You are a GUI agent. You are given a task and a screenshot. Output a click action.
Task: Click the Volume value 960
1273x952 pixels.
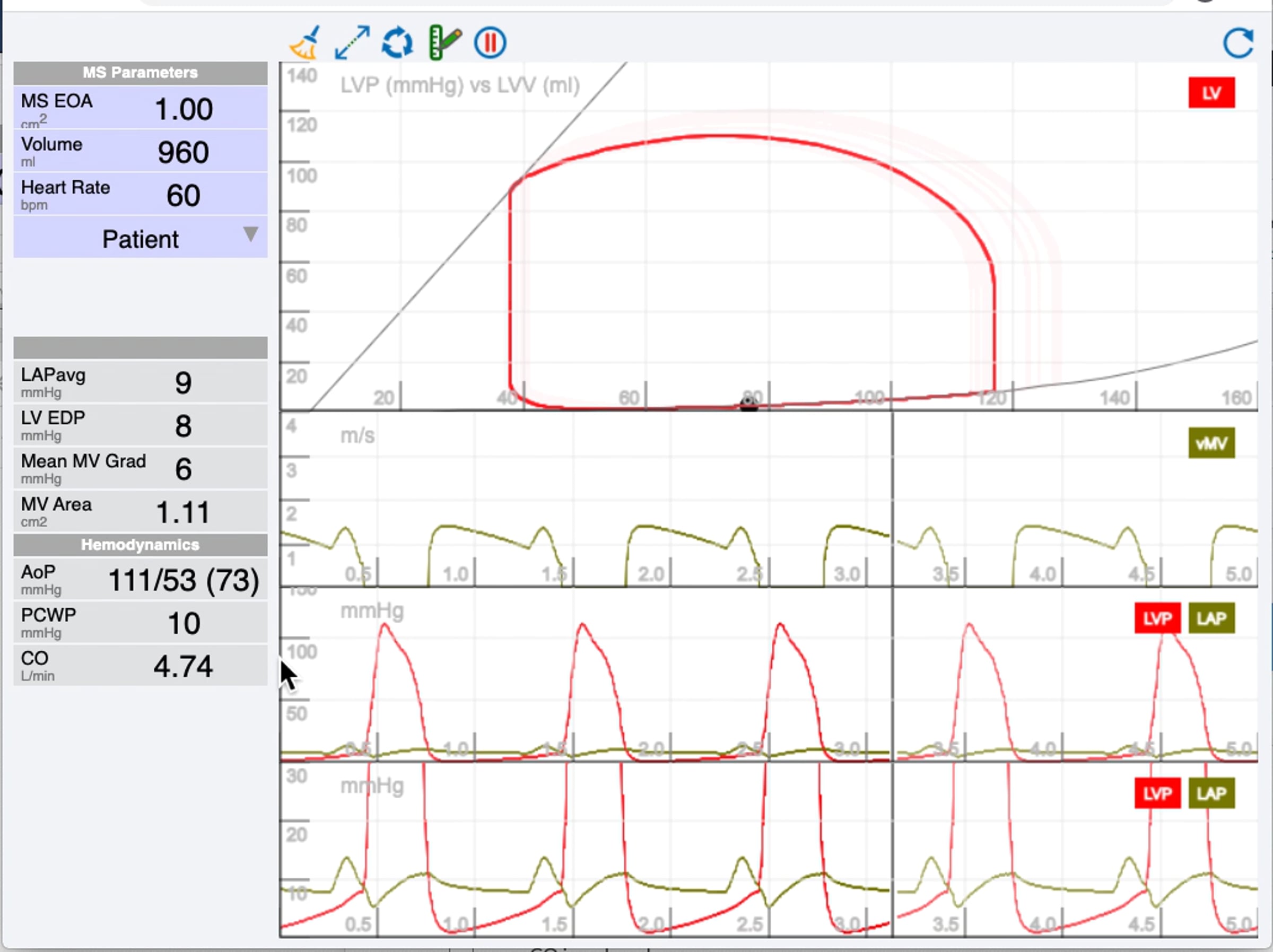(183, 153)
